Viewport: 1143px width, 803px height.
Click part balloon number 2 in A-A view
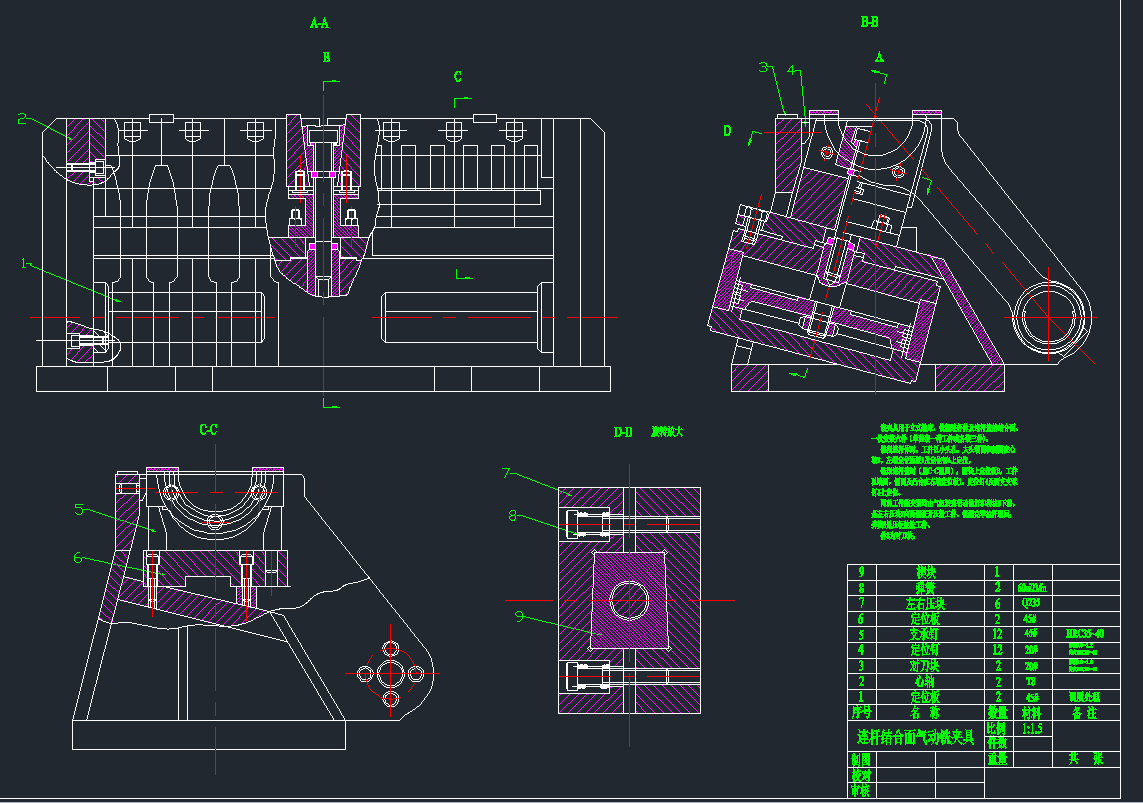(22, 119)
